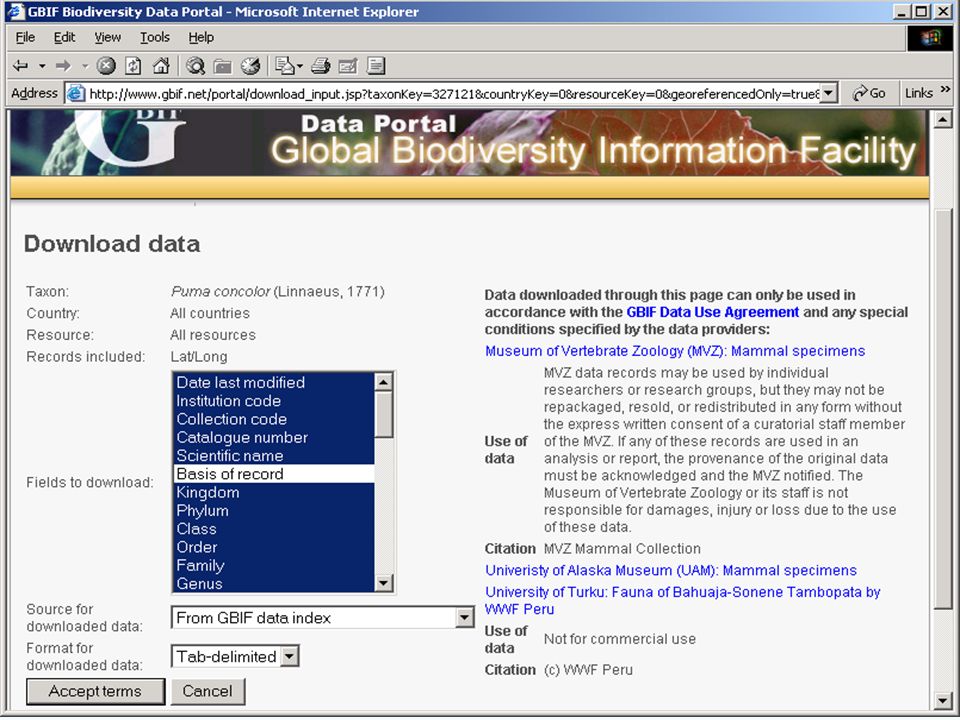Click fields list scroll up arrow
The width and height of the screenshot is (960, 720).
click(384, 382)
